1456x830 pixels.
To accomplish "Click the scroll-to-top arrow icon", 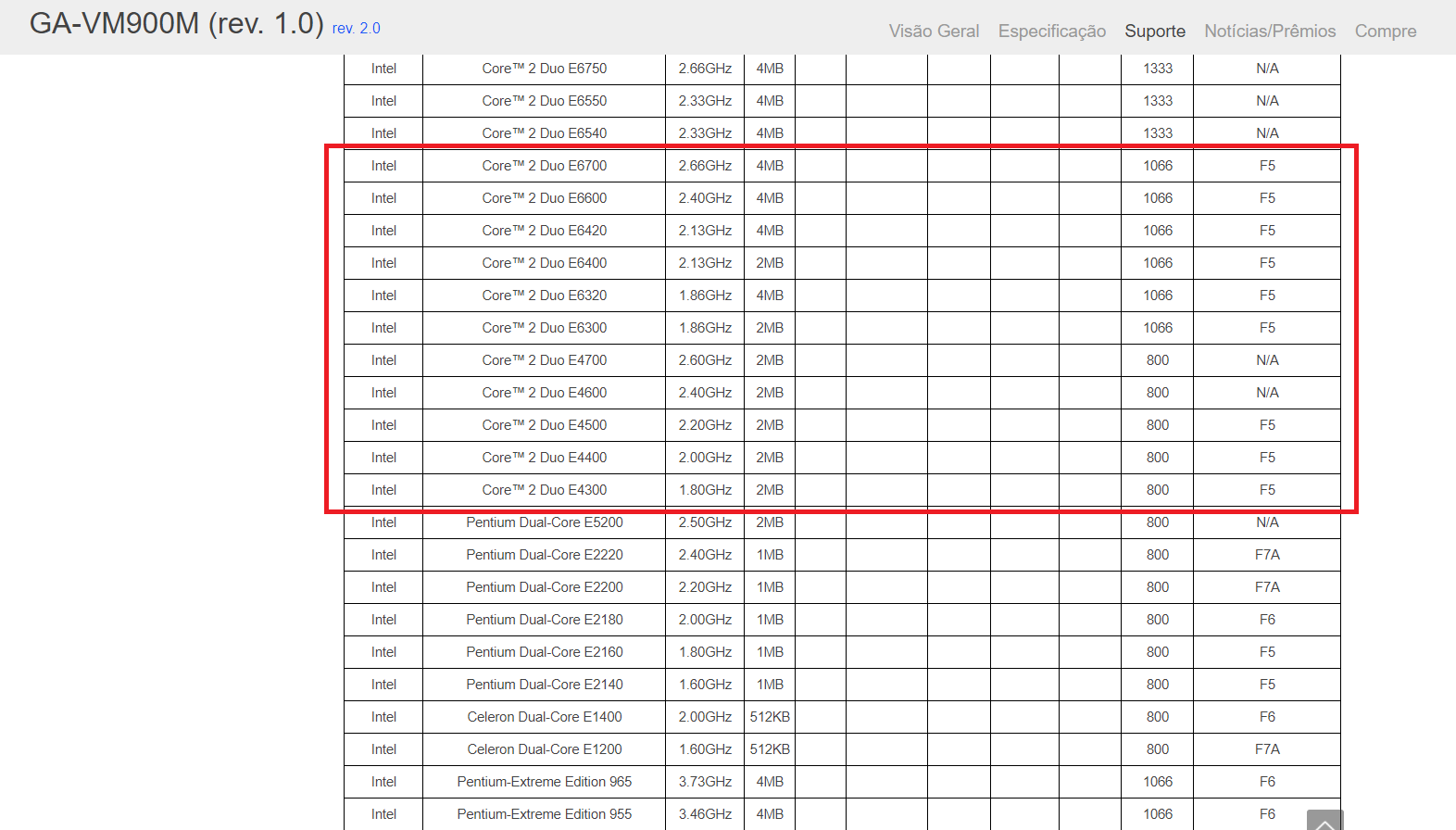I will point(1324,820).
